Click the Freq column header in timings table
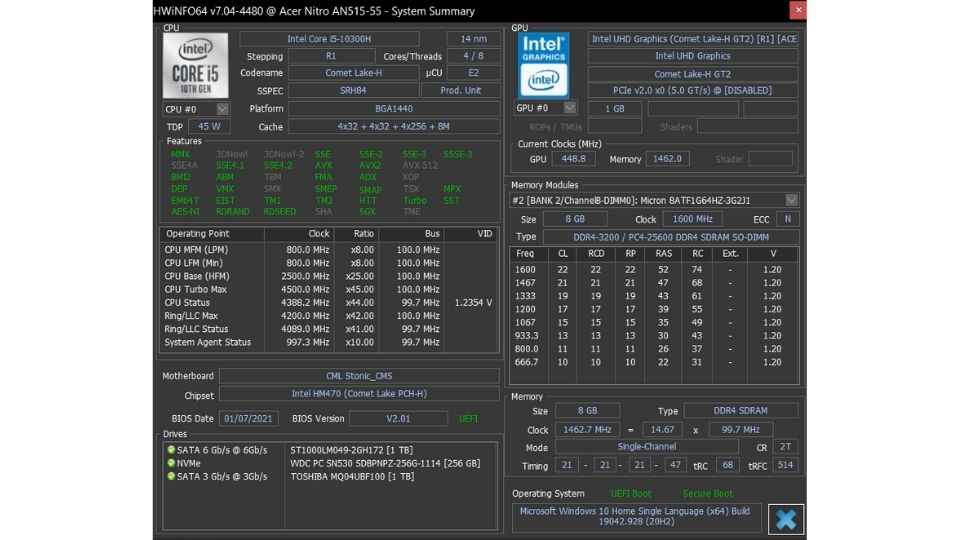This screenshot has height=540, width=960. pyautogui.click(x=525, y=253)
